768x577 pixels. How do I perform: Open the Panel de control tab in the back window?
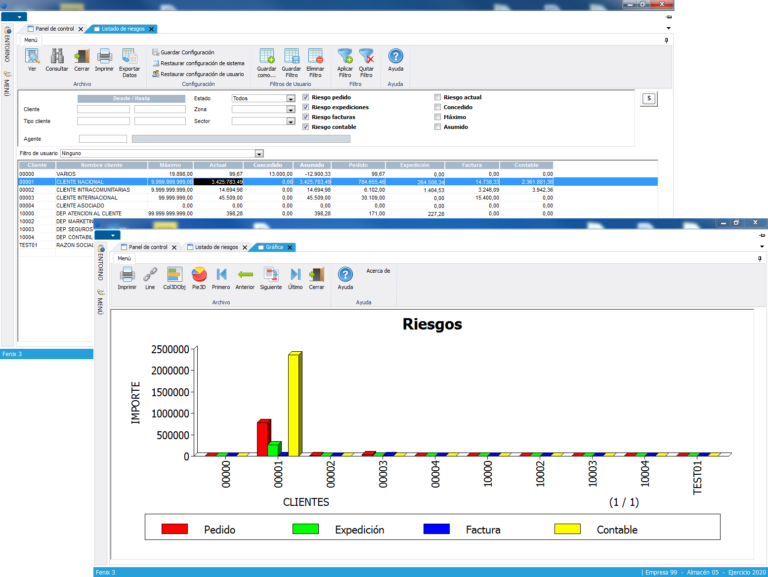tap(56, 29)
